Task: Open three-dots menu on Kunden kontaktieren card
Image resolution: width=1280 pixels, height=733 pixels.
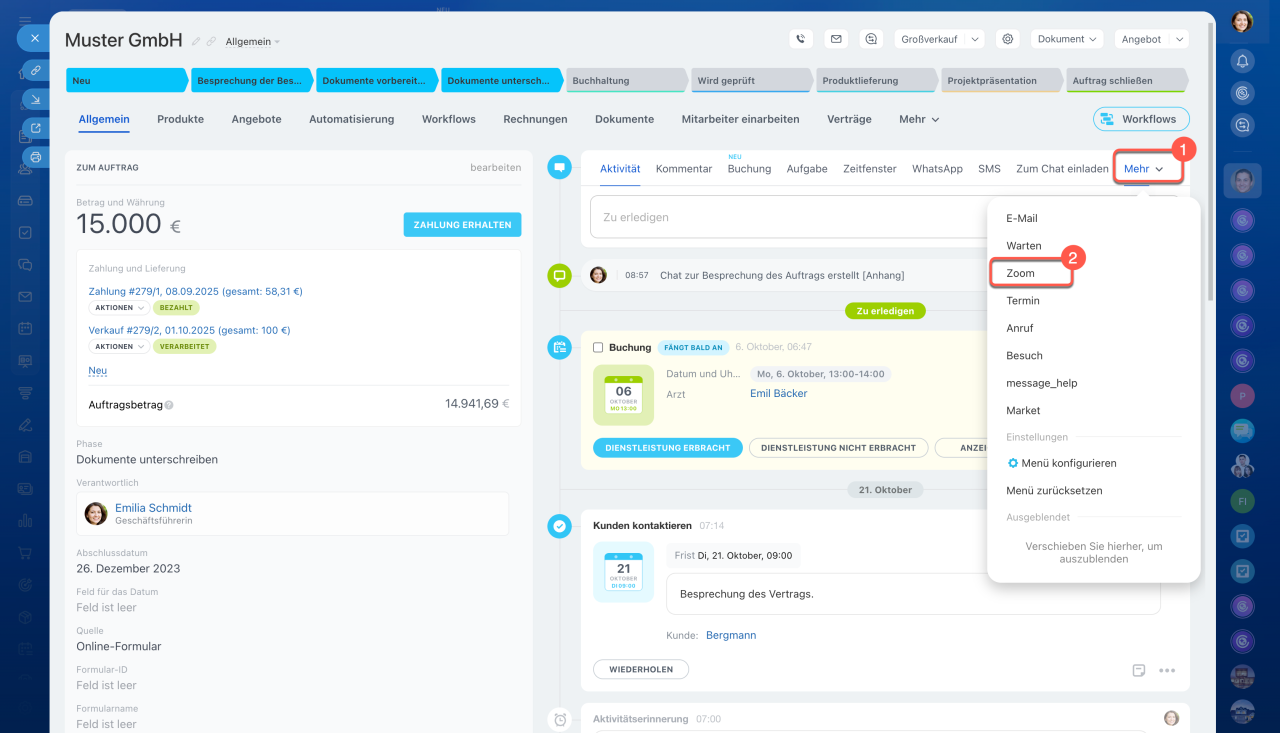Action: point(1167,670)
